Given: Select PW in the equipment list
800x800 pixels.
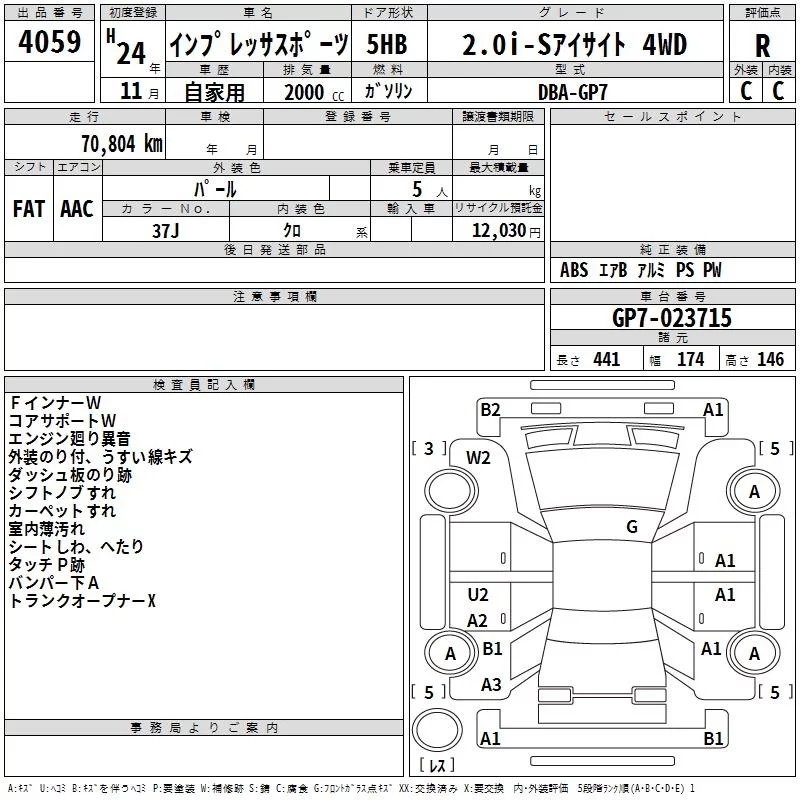Looking at the screenshot, I should [x=712, y=270].
